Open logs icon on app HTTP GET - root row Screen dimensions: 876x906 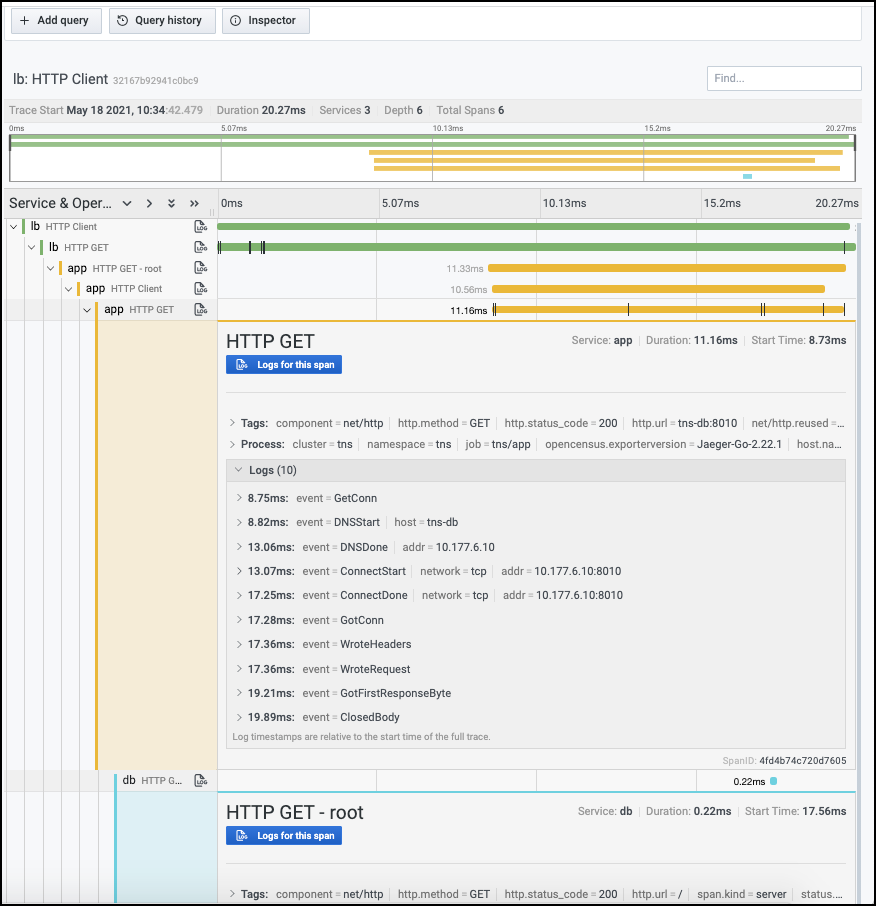[201, 268]
